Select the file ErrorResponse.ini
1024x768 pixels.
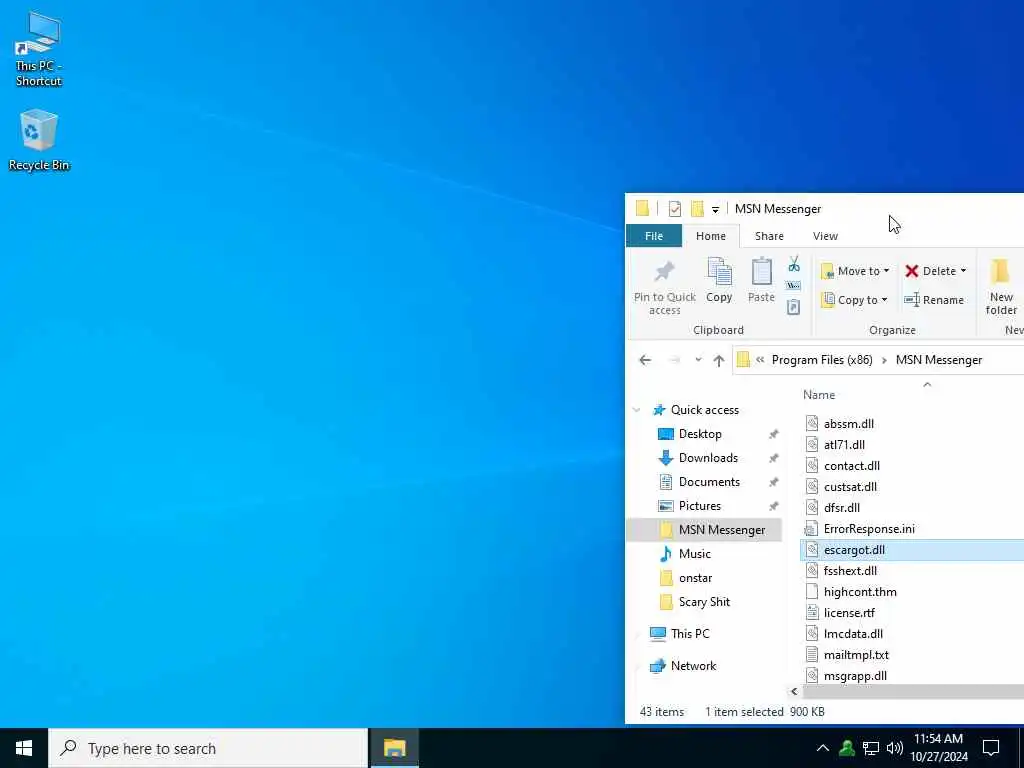point(869,528)
